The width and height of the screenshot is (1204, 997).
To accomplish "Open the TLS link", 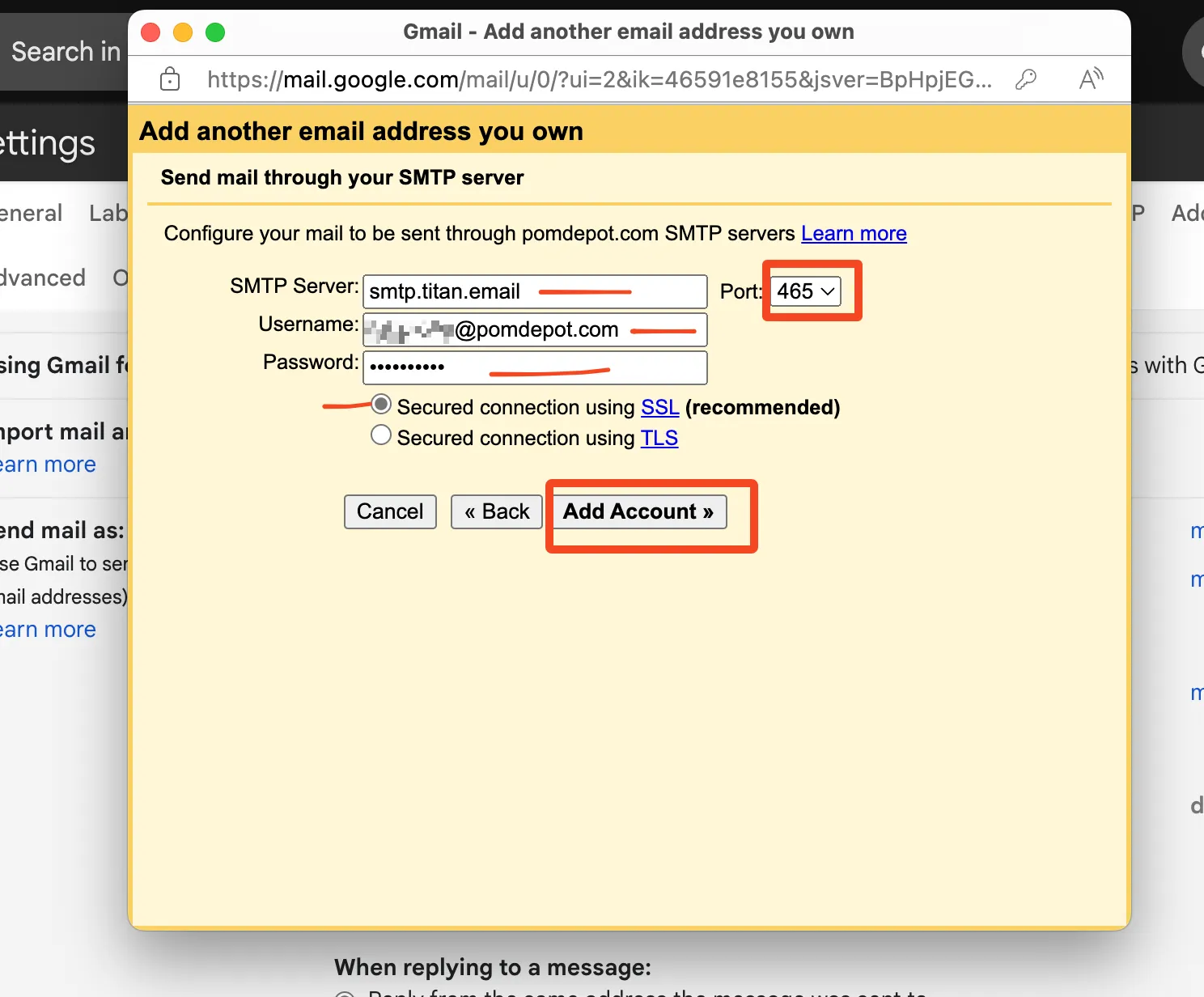I will click(x=659, y=438).
